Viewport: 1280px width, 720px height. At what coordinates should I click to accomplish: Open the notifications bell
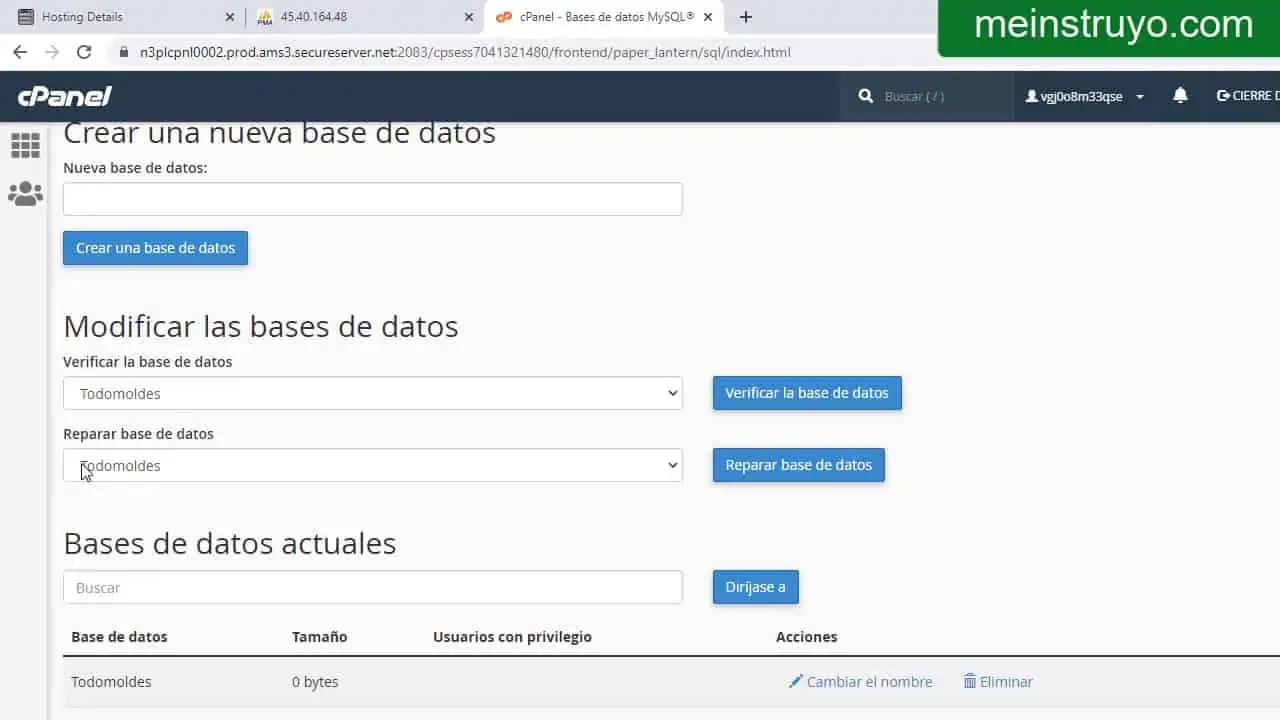(1180, 96)
